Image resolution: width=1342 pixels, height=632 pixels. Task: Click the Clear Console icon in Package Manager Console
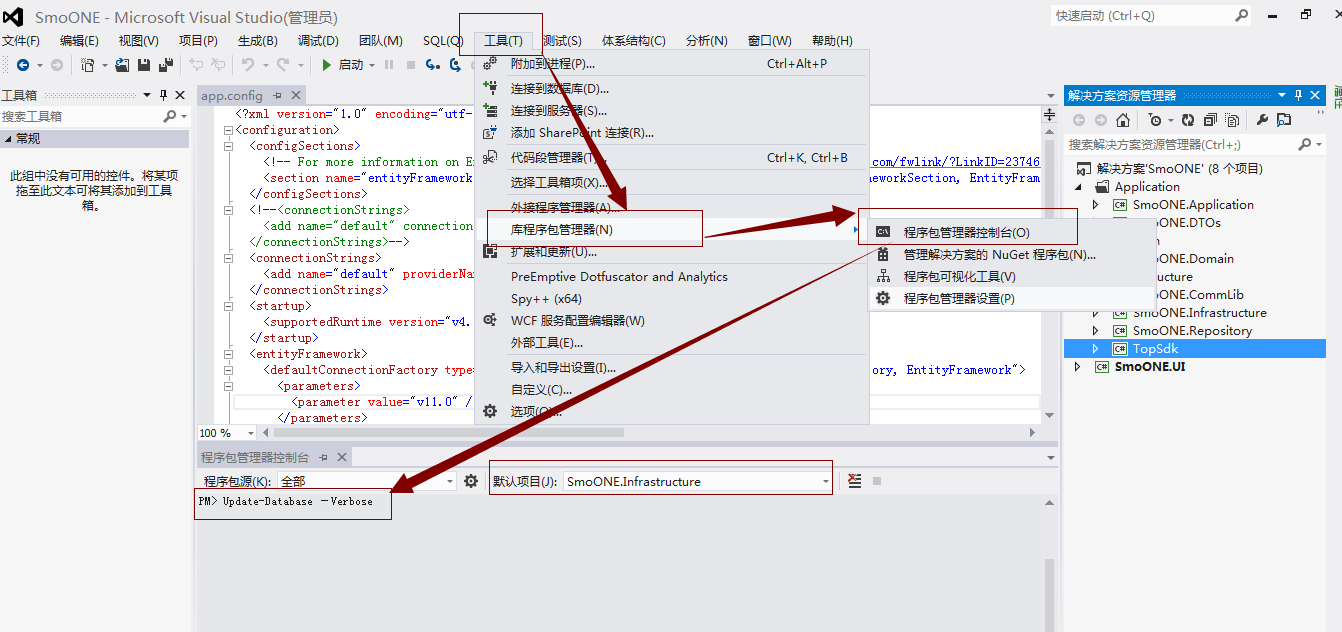pyautogui.click(x=854, y=481)
